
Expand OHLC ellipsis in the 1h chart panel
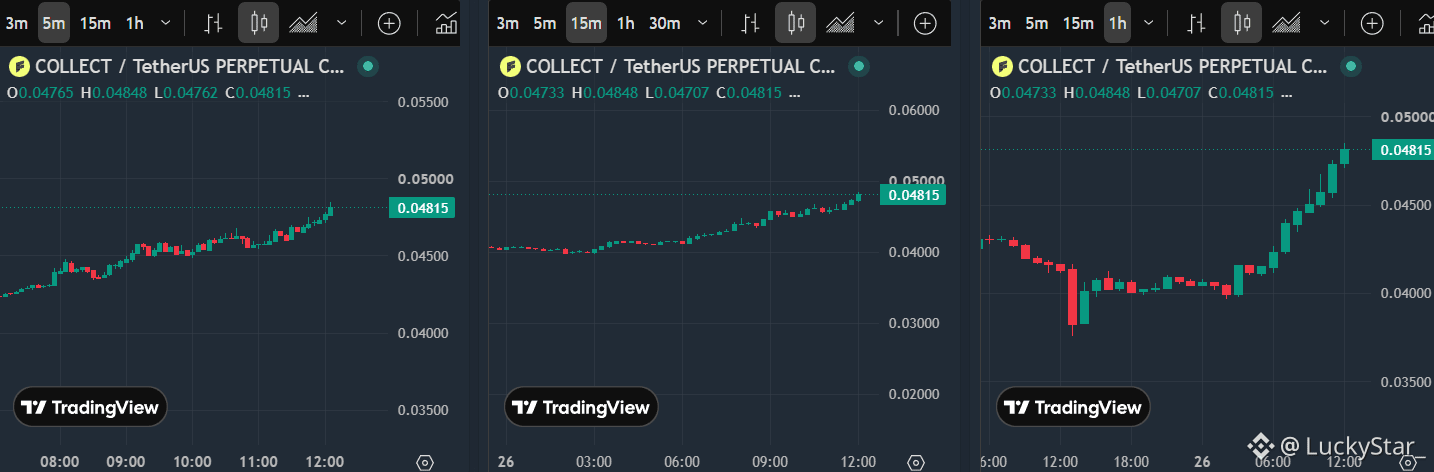(1287, 94)
